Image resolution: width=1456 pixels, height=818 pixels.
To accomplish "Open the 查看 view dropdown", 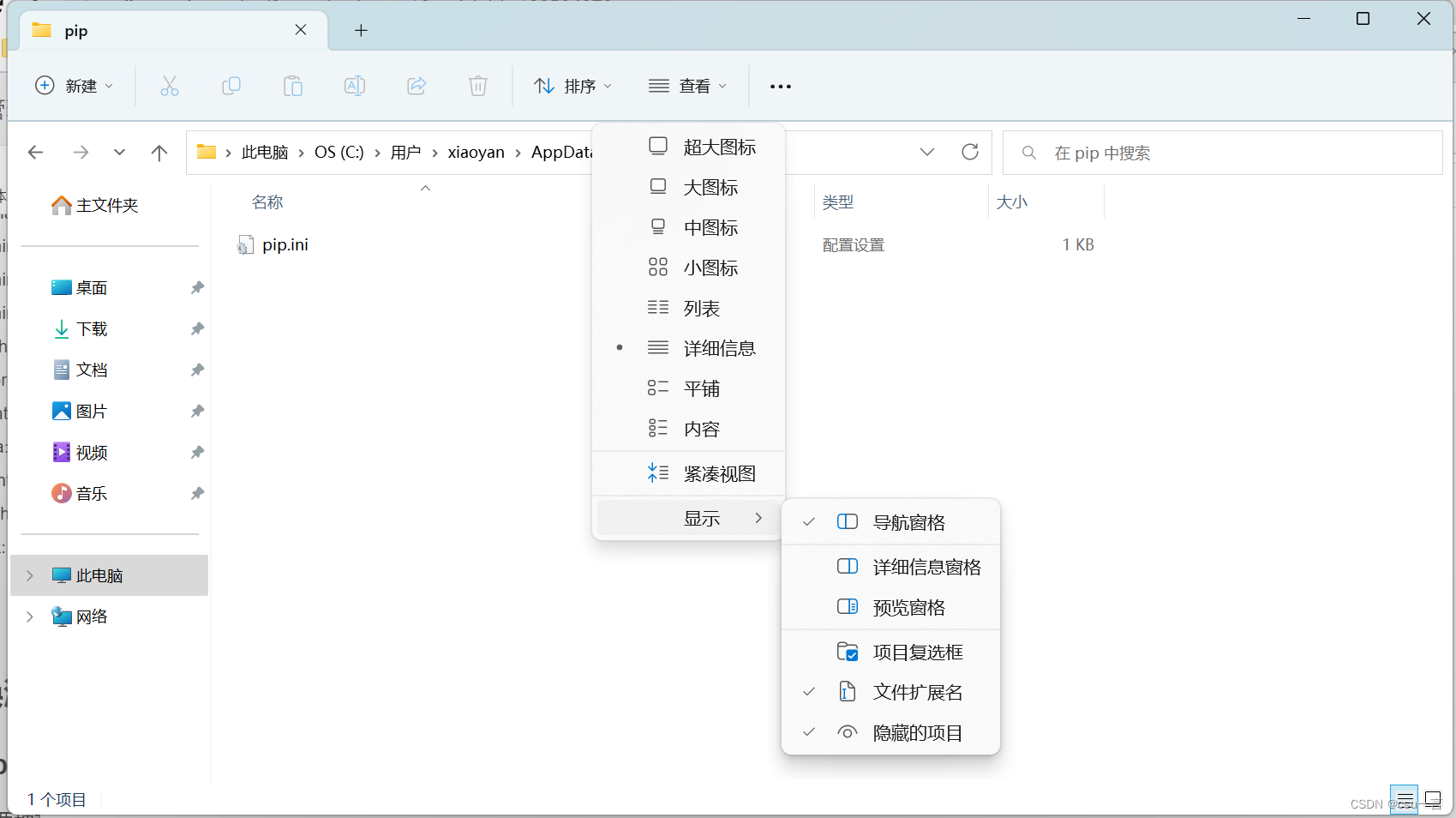I will point(688,86).
